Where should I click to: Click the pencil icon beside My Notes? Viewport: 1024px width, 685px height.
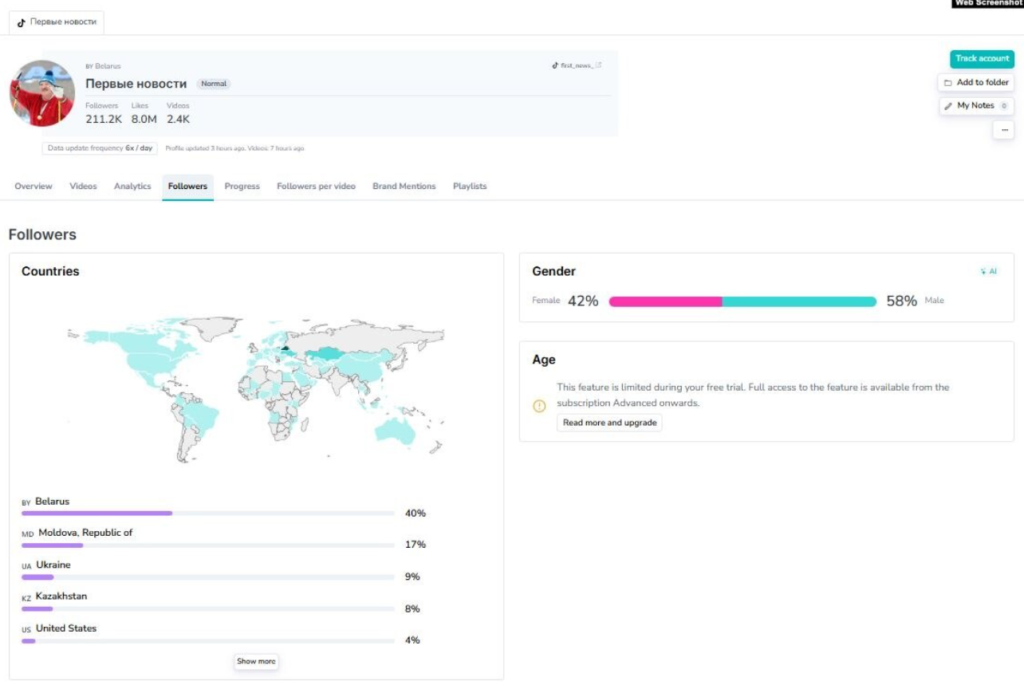coord(948,105)
